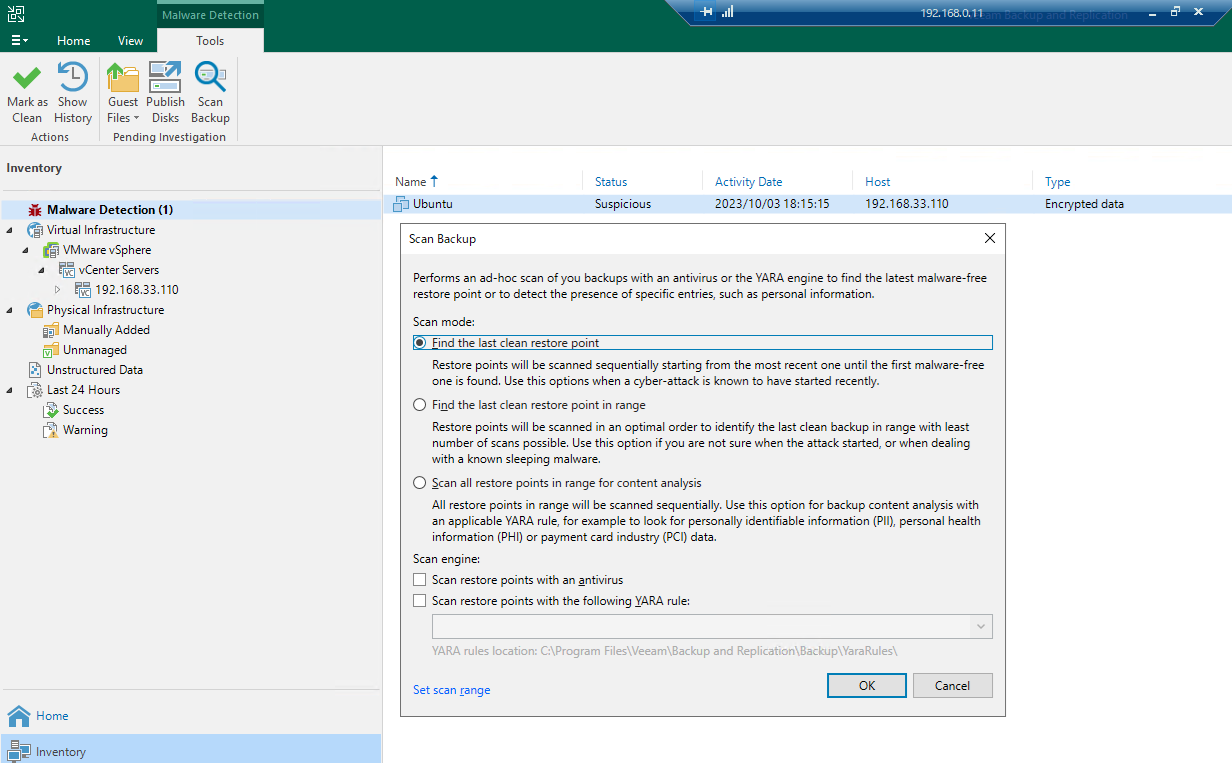Image resolution: width=1232 pixels, height=763 pixels.
Task: Open the main hamburger menu dropdown
Action: click(x=19, y=41)
